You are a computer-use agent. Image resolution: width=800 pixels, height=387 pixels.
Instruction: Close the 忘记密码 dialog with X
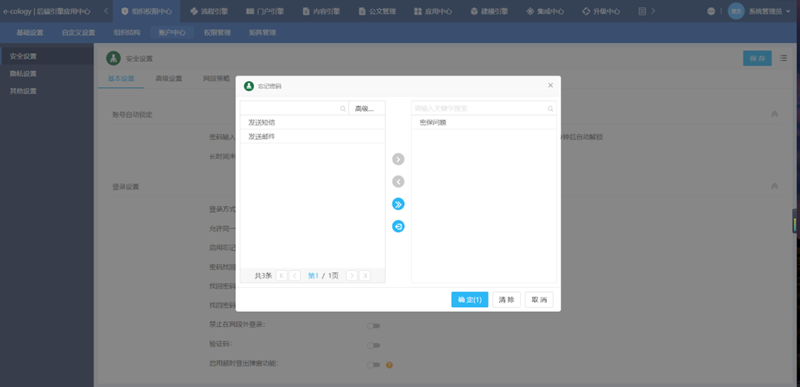click(x=550, y=85)
